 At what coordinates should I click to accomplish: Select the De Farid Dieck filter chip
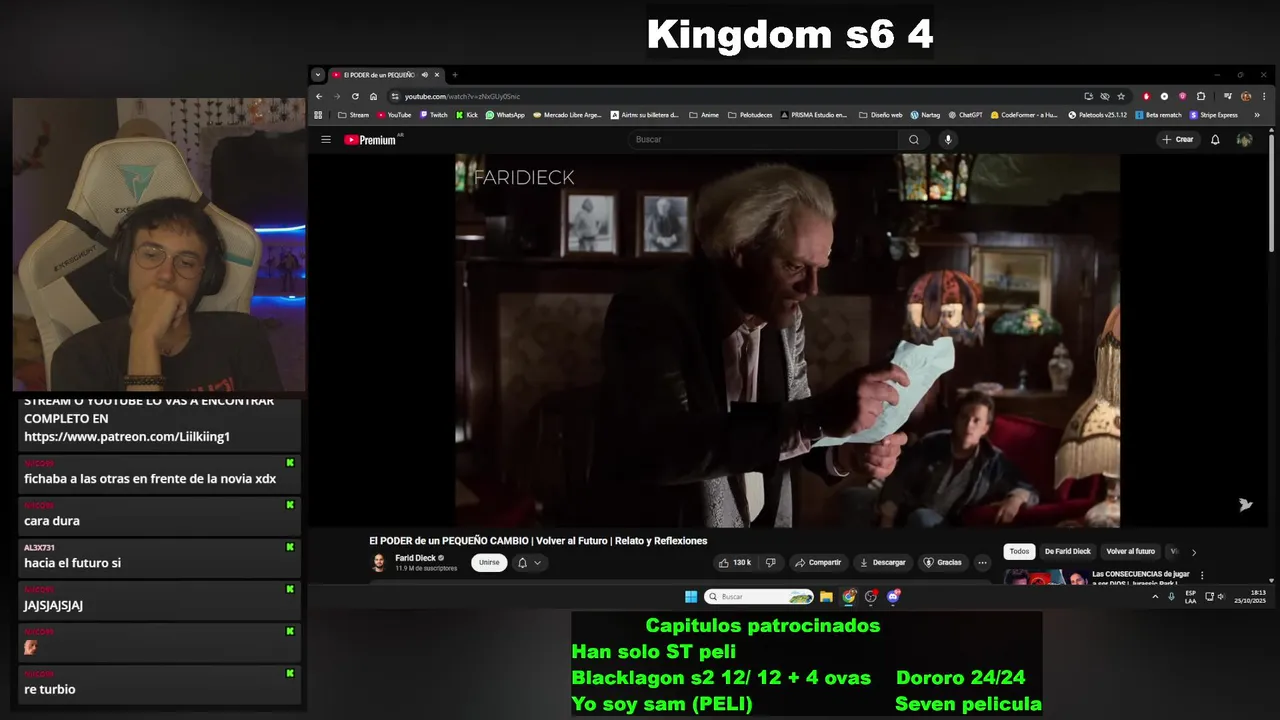[1068, 552]
